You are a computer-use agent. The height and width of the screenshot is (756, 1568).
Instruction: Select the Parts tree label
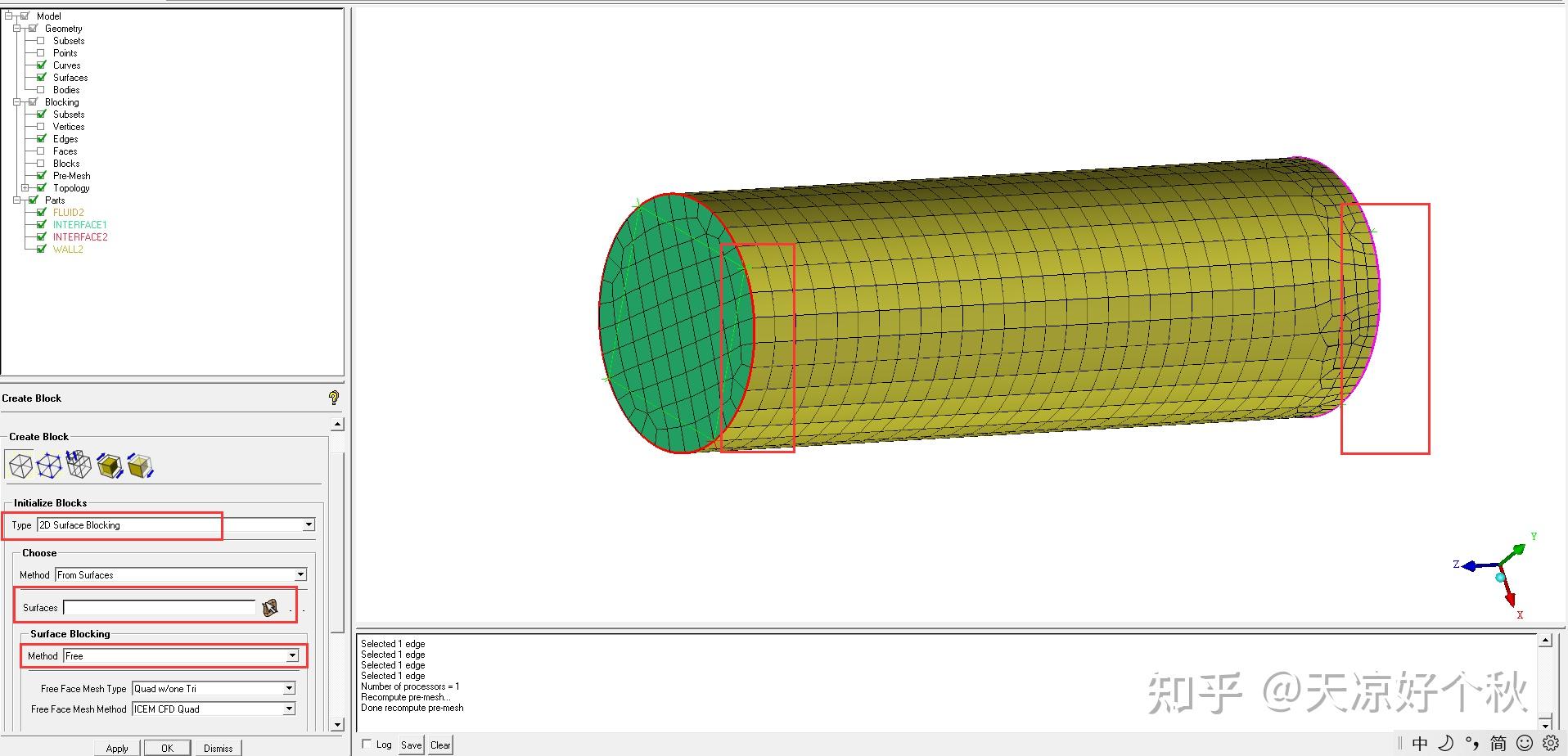pyautogui.click(x=55, y=200)
